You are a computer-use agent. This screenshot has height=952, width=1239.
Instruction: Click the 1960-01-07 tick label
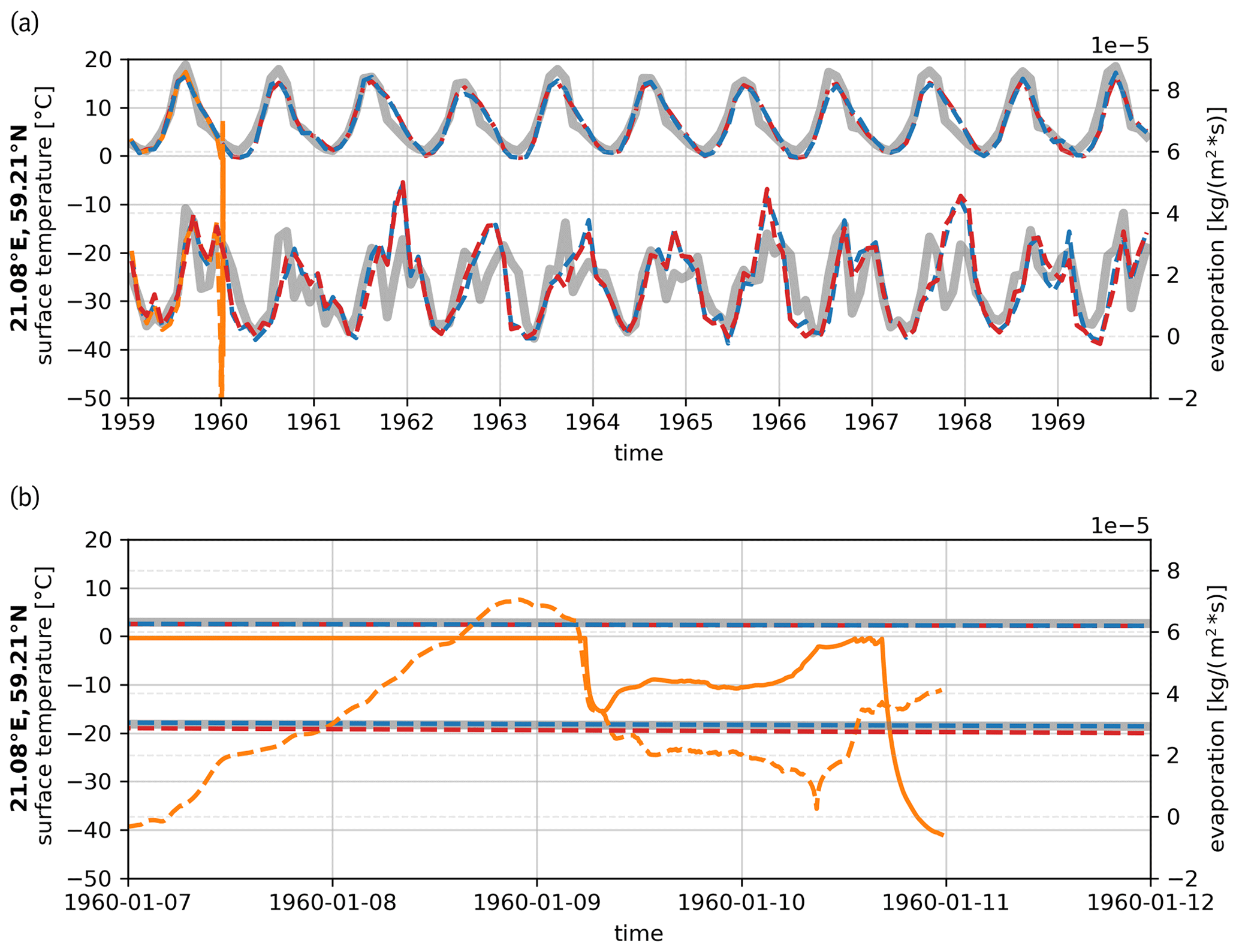point(128,903)
